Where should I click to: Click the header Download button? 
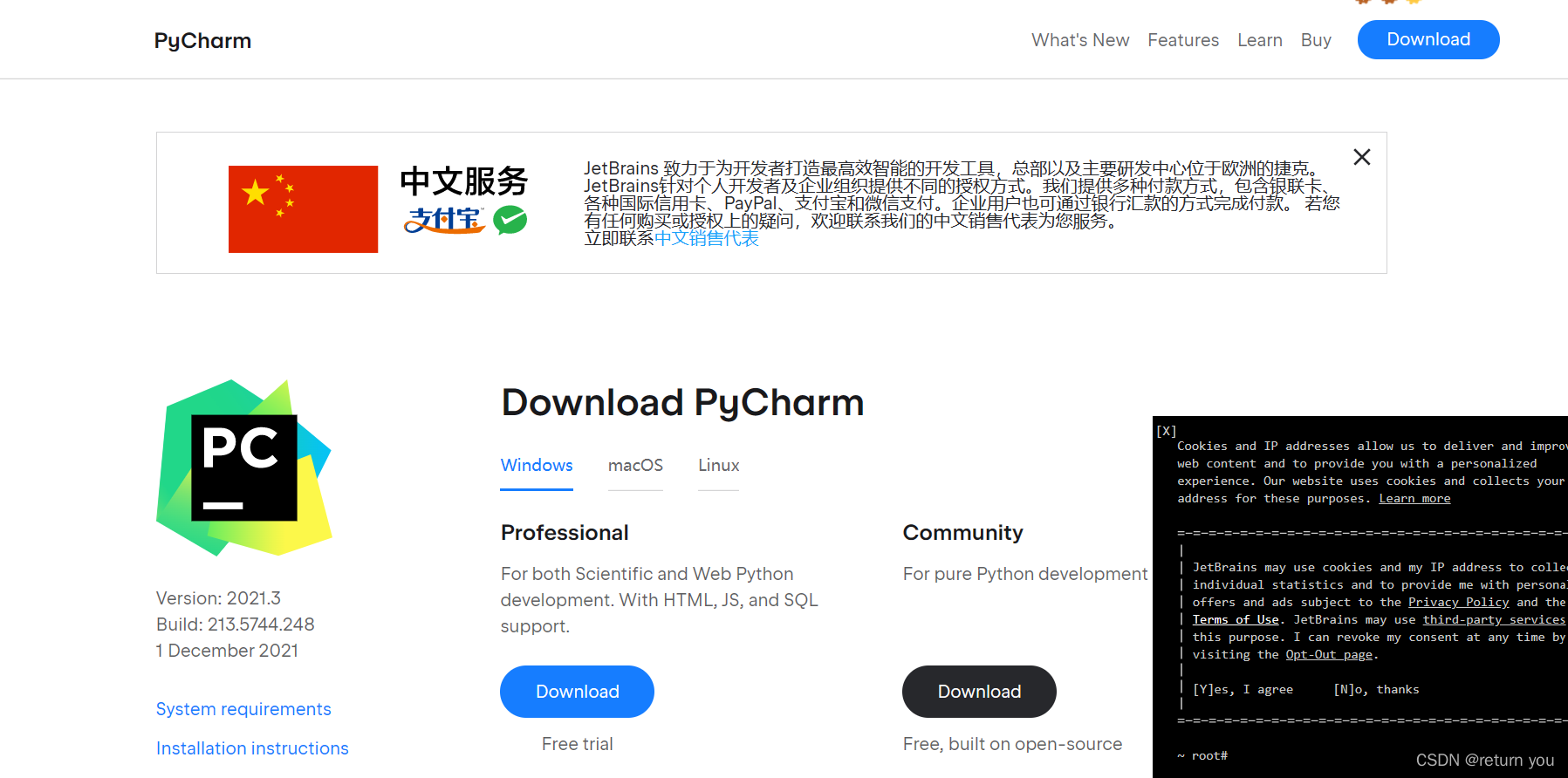pyautogui.click(x=1428, y=39)
